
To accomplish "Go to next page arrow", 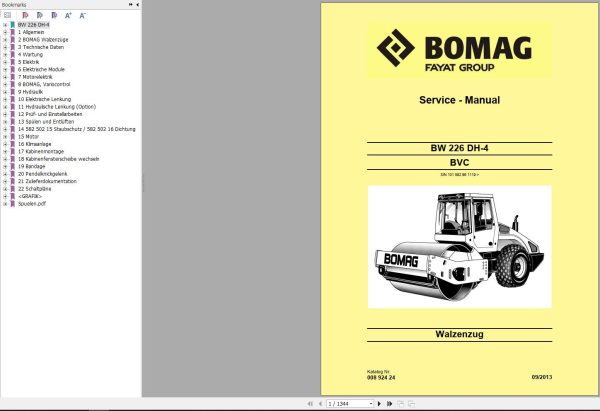I will tap(379, 404).
